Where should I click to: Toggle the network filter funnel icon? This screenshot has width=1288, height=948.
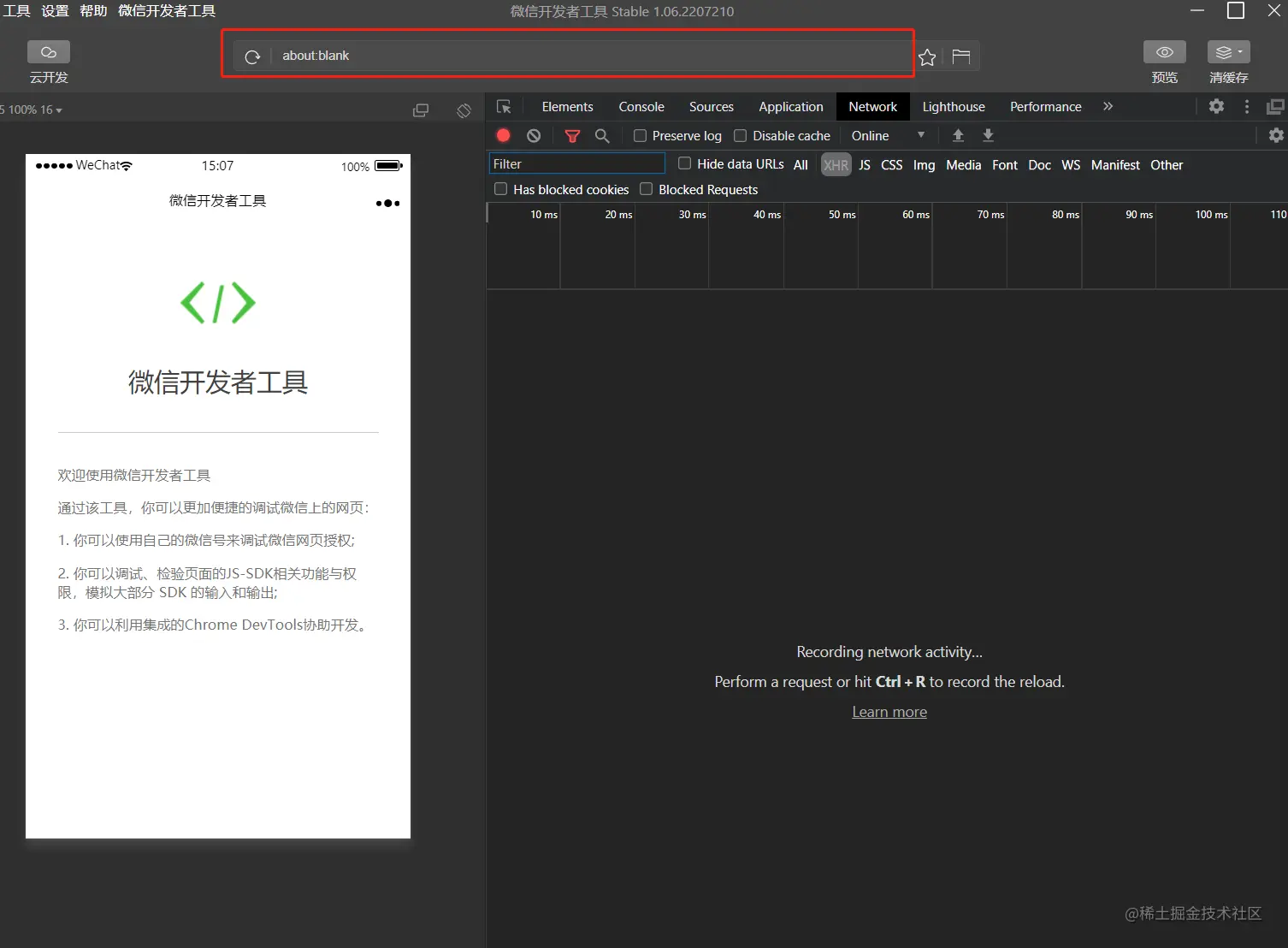tap(572, 136)
